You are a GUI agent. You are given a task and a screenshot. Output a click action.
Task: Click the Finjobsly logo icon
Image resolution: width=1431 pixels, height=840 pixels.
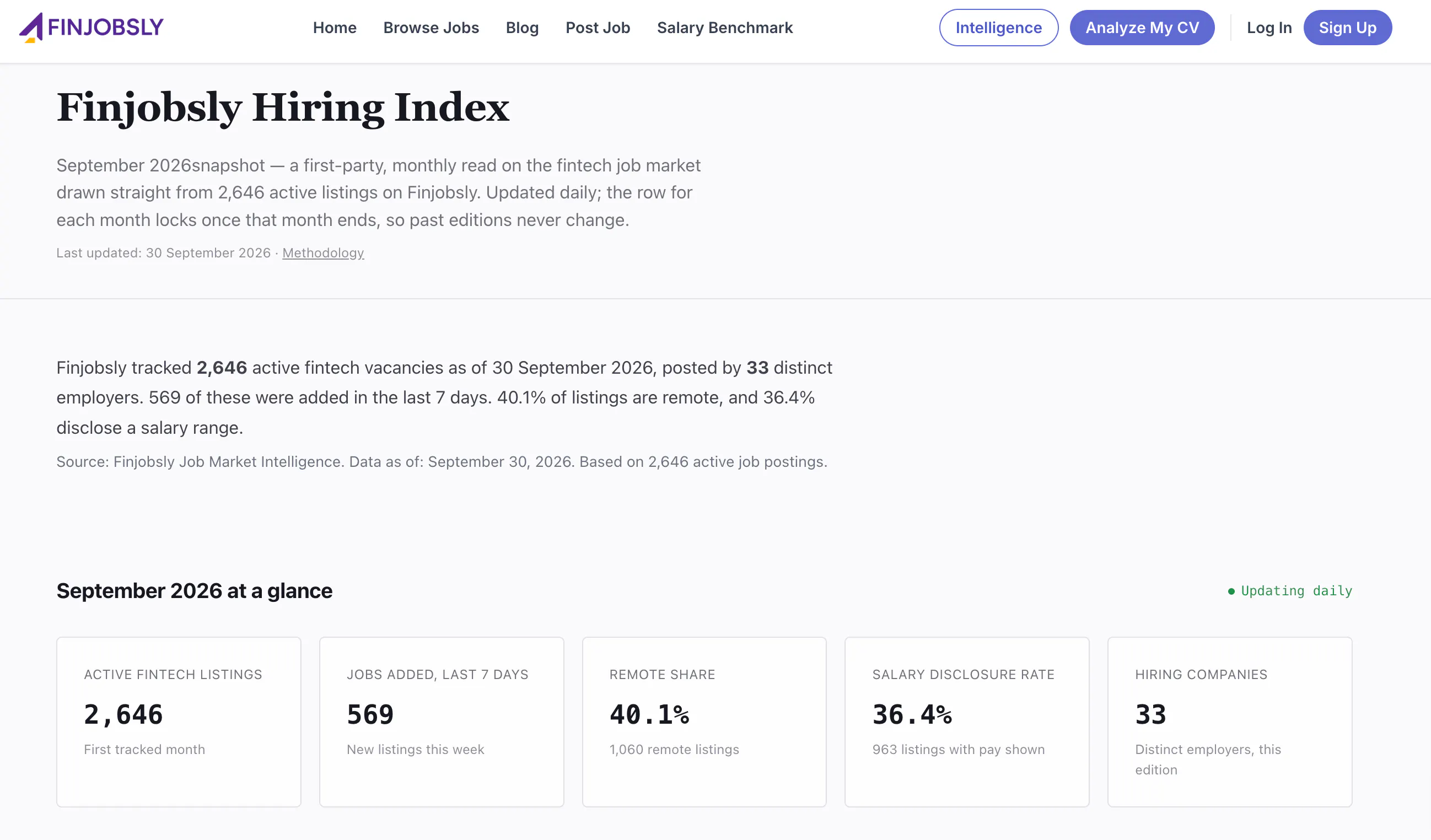[31, 27]
